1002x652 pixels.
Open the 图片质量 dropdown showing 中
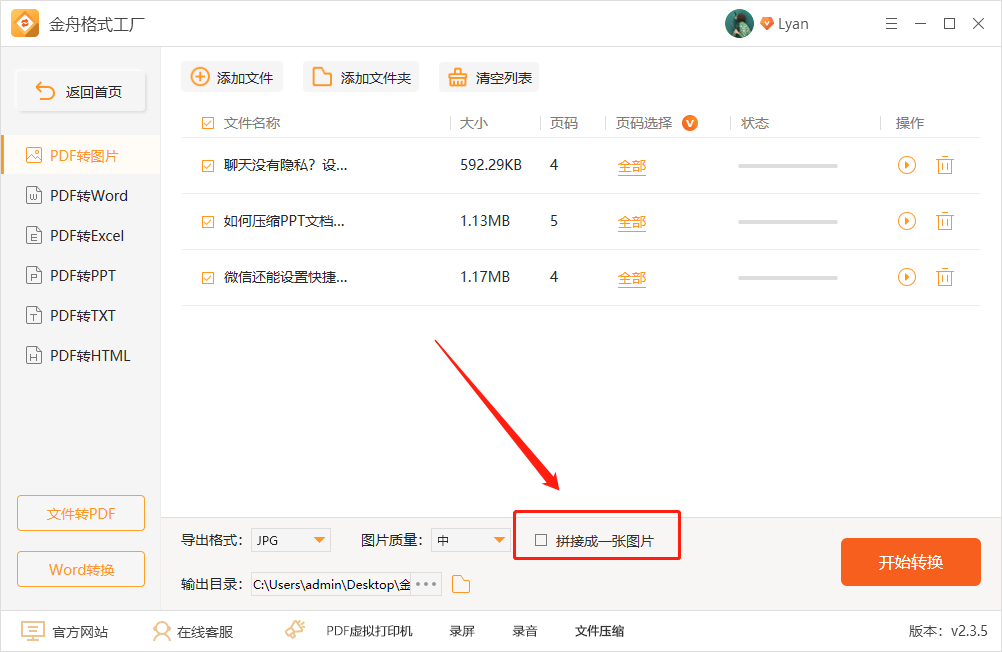tap(470, 540)
